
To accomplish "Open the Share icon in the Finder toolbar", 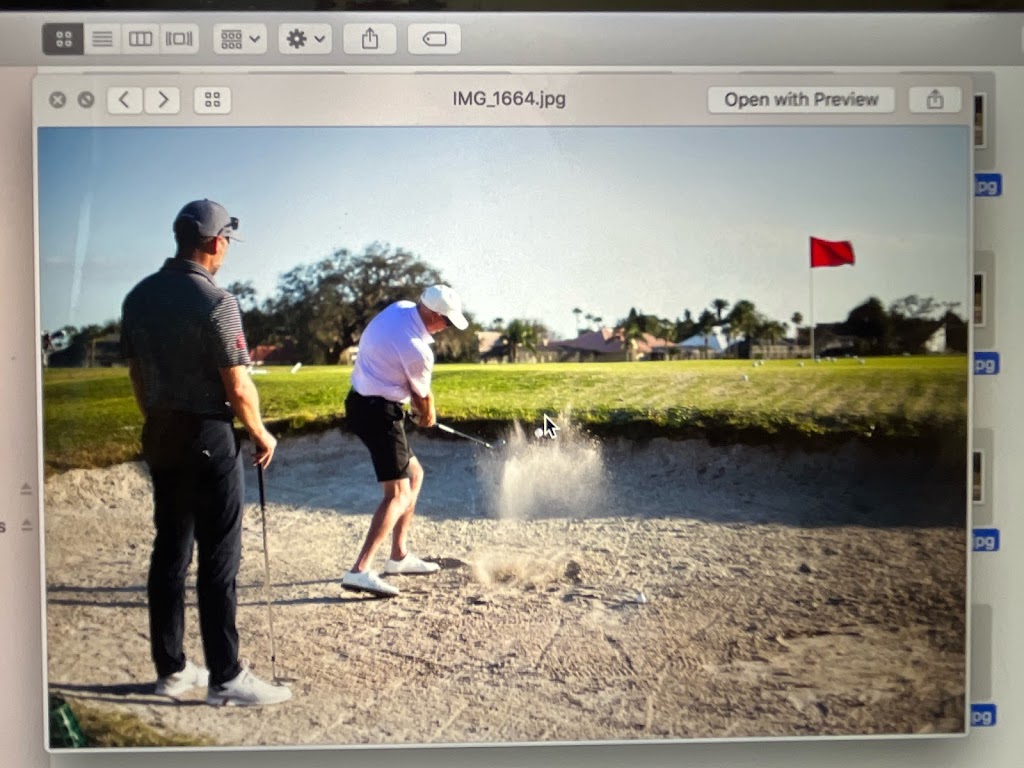I will (x=370, y=39).
